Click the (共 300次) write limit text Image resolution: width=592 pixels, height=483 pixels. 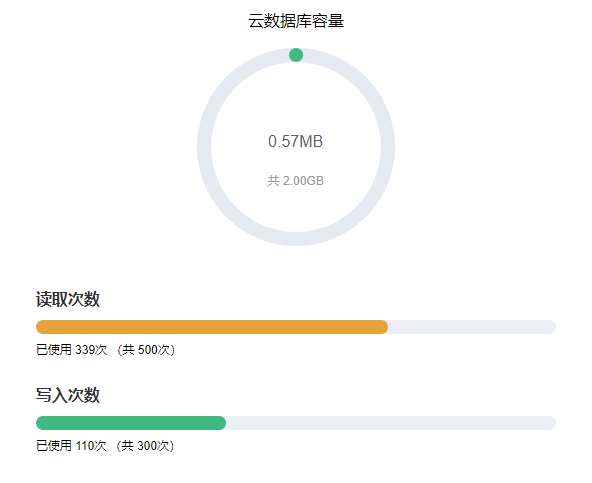(145, 446)
